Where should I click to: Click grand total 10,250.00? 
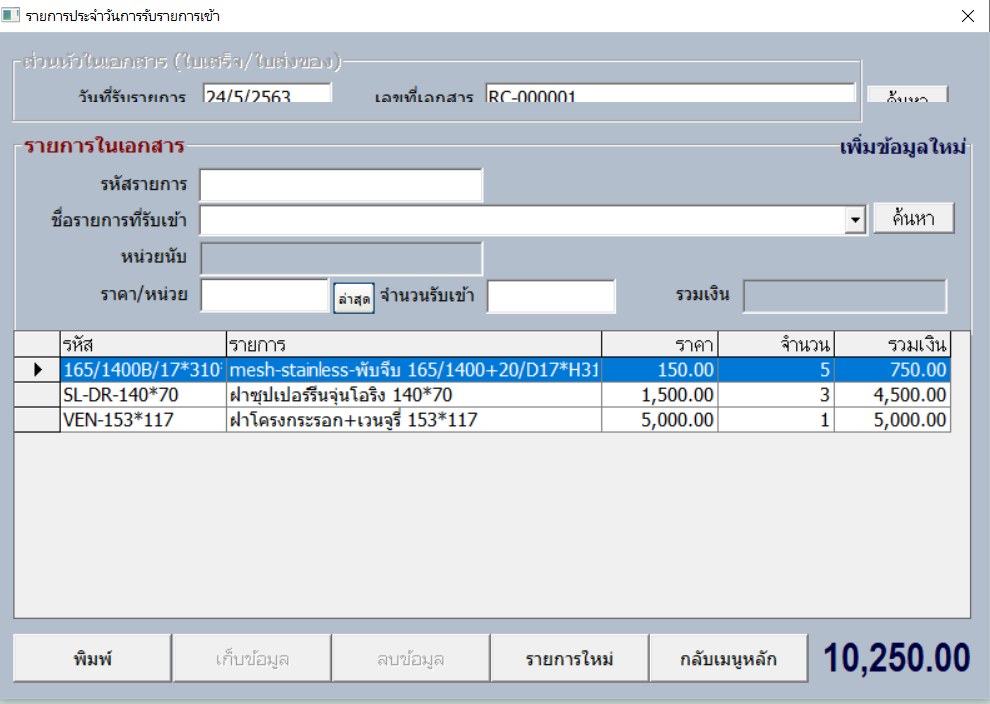(897, 657)
